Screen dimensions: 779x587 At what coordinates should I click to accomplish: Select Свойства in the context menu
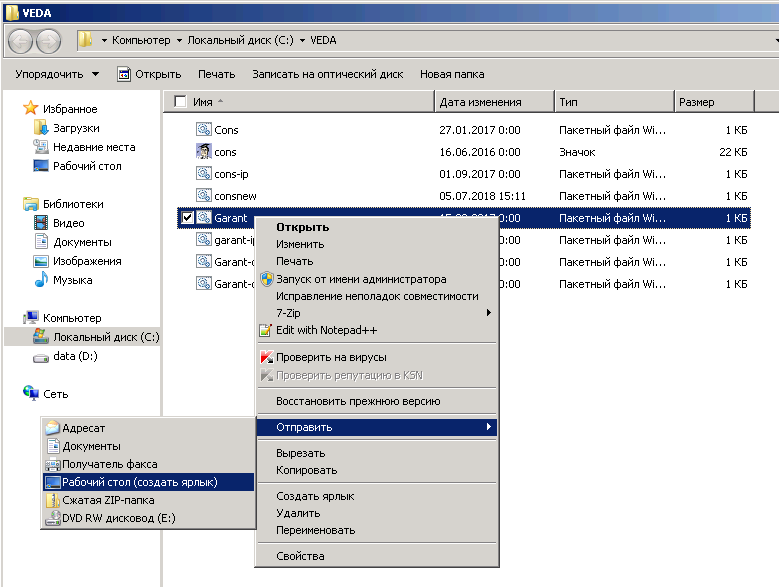click(x=300, y=556)
